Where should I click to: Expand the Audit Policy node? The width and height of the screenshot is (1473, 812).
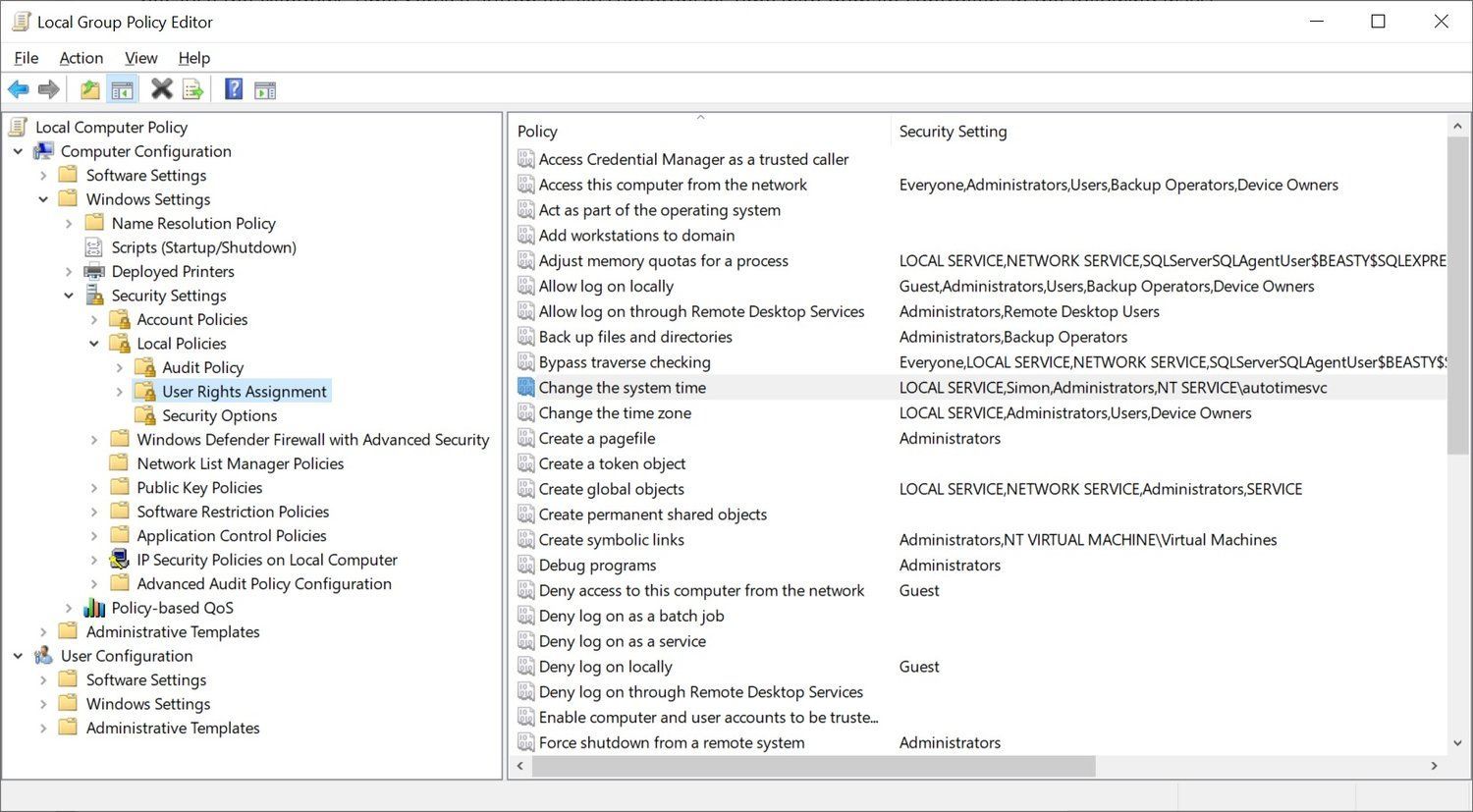coord(120,367)
